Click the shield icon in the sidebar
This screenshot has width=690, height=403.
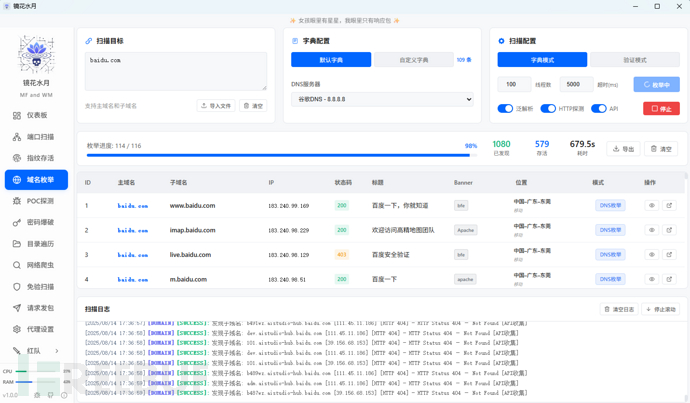tap(17, 286)
